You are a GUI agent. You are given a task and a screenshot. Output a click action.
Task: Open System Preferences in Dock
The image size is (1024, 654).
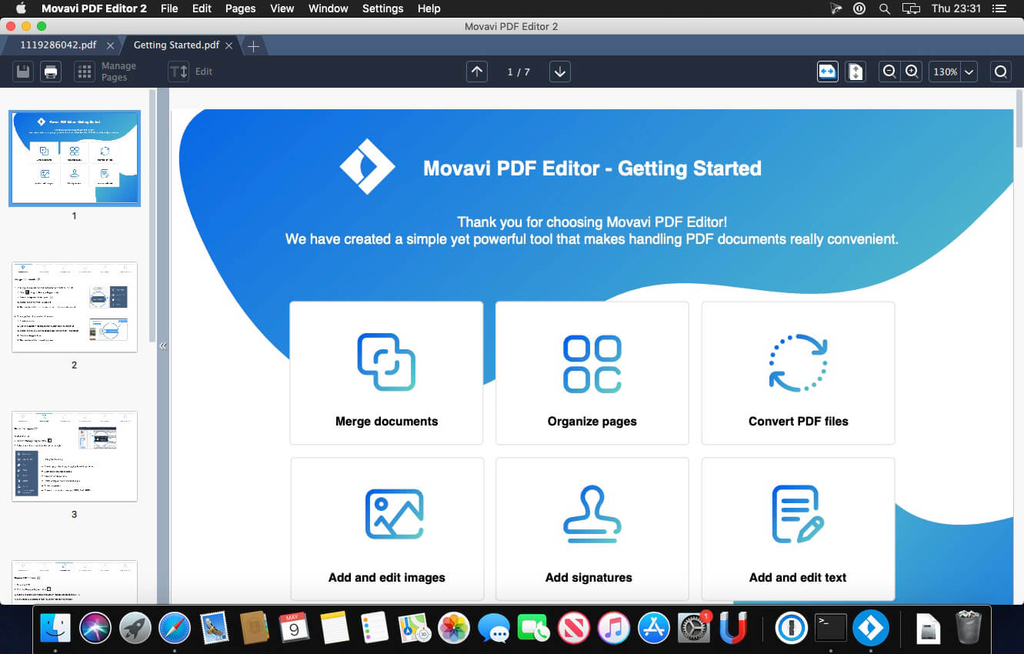click(693, 629)
